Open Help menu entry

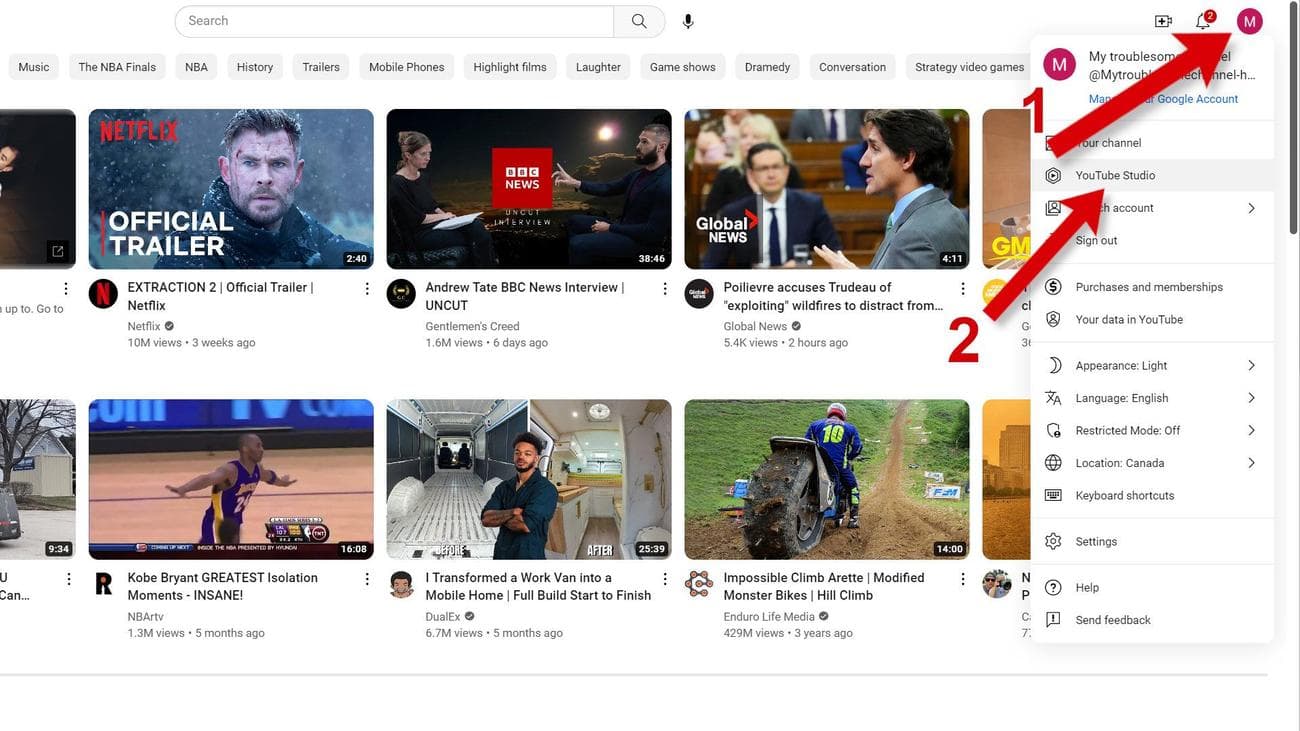pos(1152,588)
